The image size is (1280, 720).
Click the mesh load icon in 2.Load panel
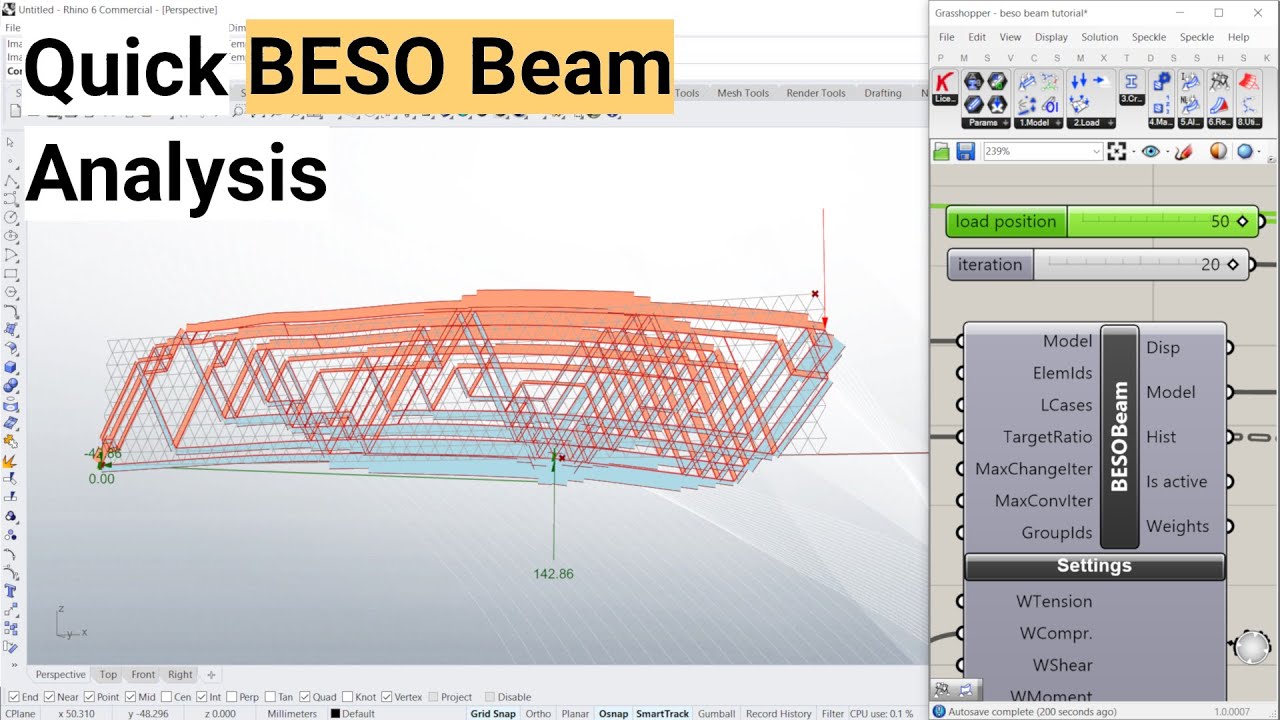1078,104
